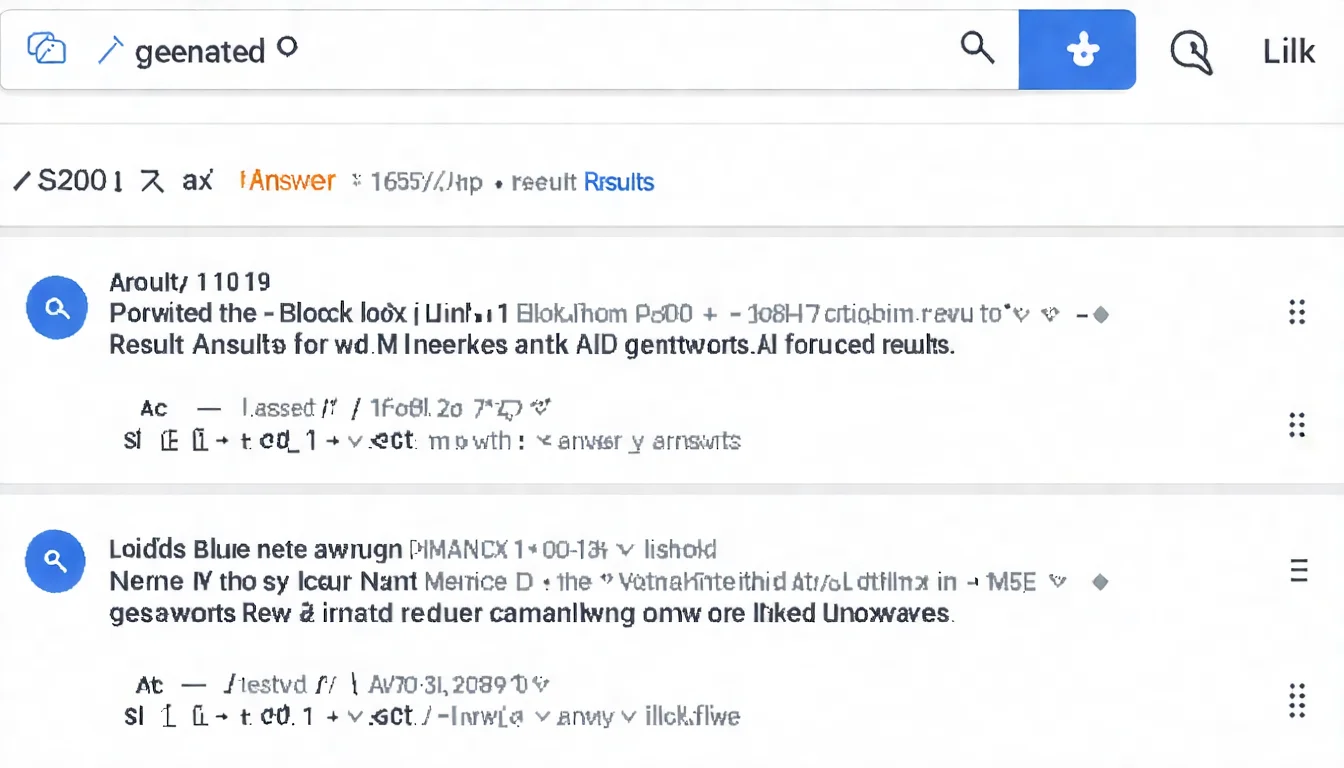Click the chat bubble icon in the search bar
Image resolution: width=1344 pixels, height=768 pixels.
pos(46,49)
